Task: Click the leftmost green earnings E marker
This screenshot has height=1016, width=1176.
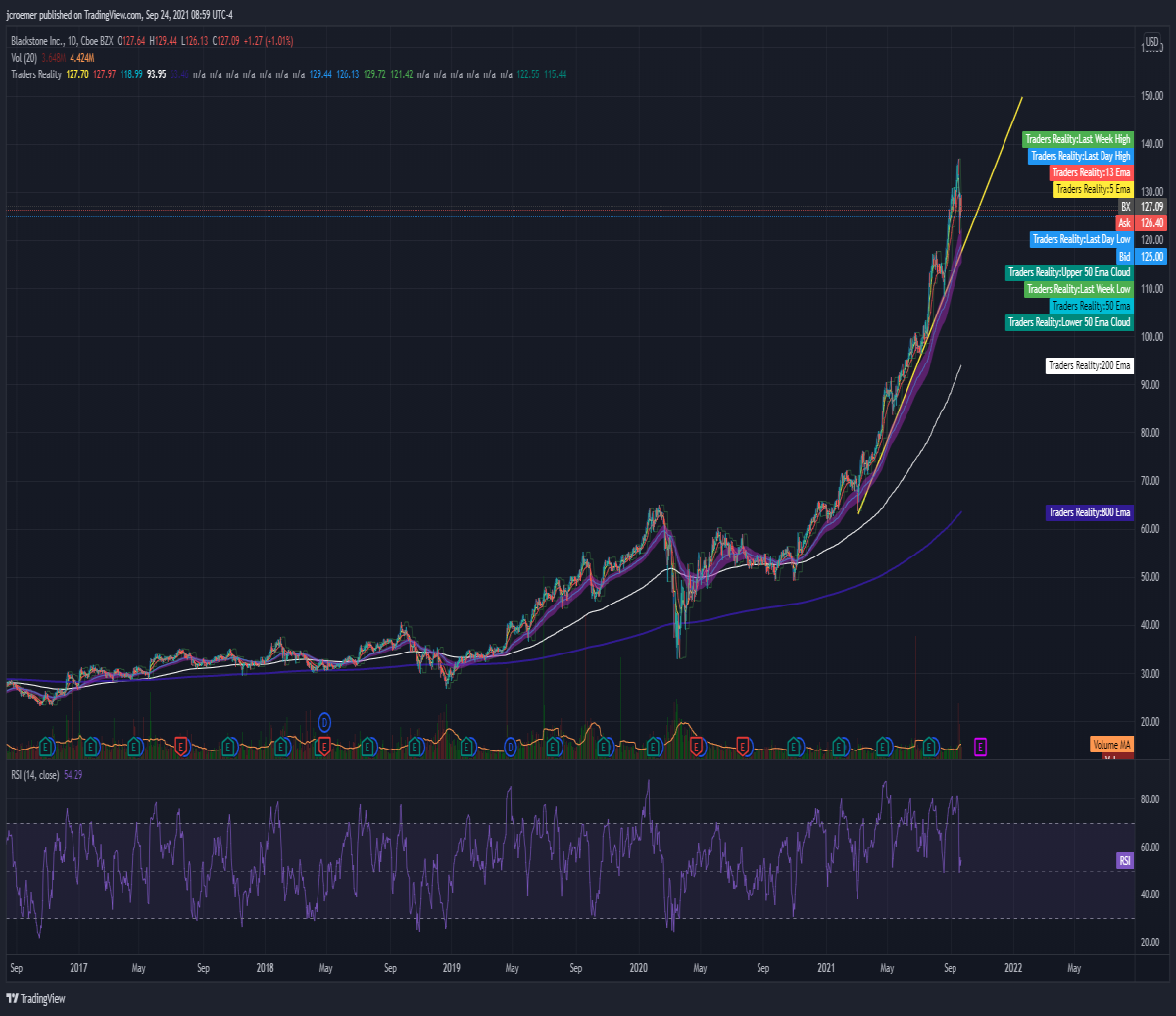Action: point(46,748)
